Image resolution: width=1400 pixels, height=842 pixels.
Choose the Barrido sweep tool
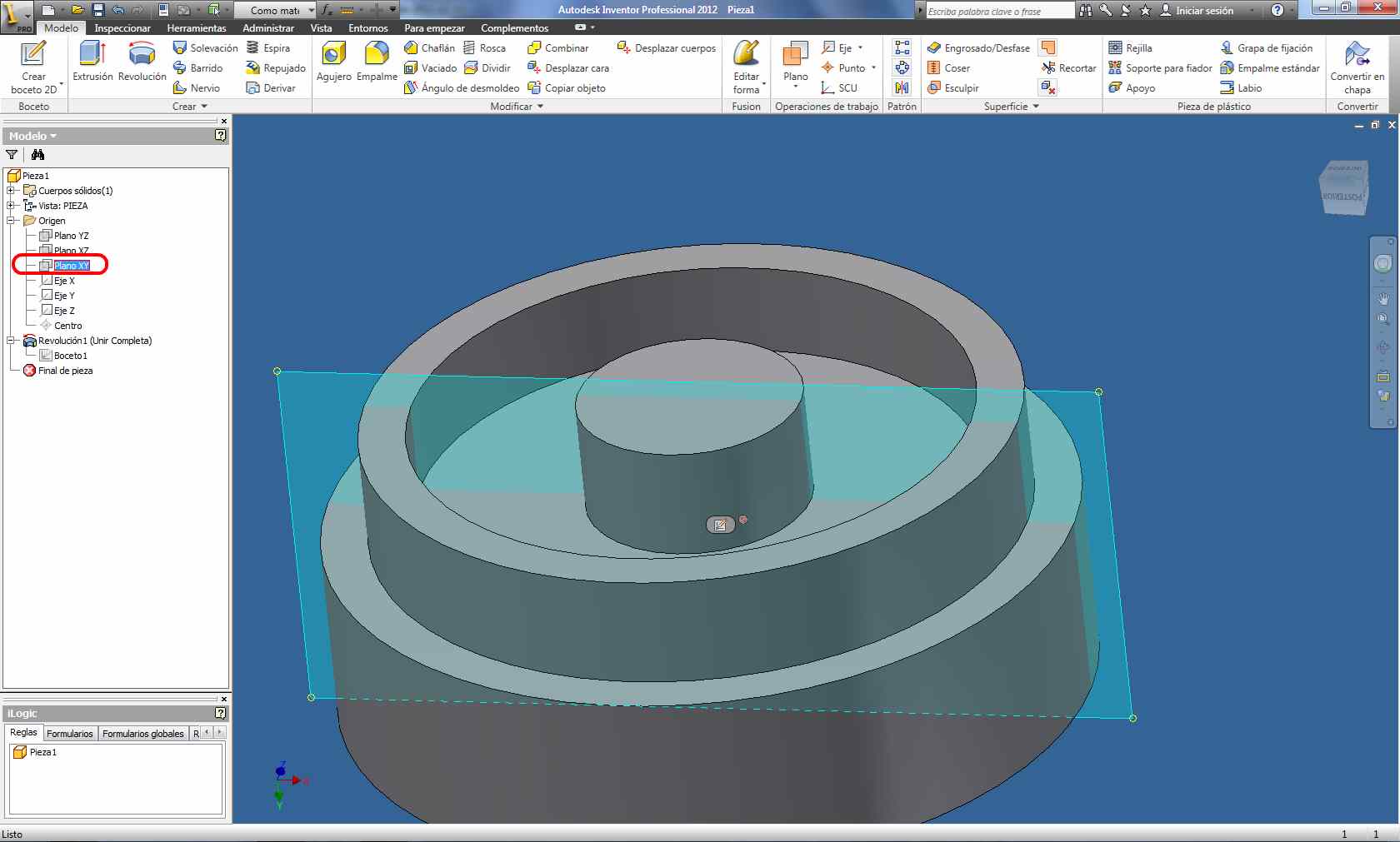[x=197, y=68]
